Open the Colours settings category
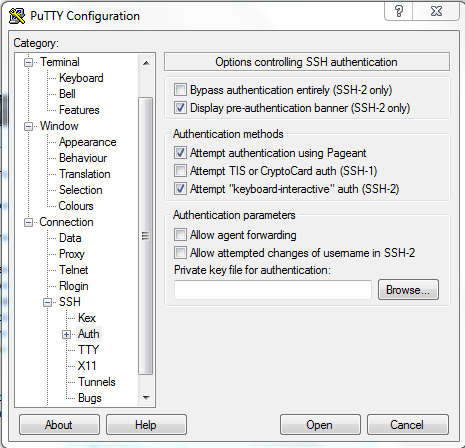The image size is (465, 448). tap(76, 206)
